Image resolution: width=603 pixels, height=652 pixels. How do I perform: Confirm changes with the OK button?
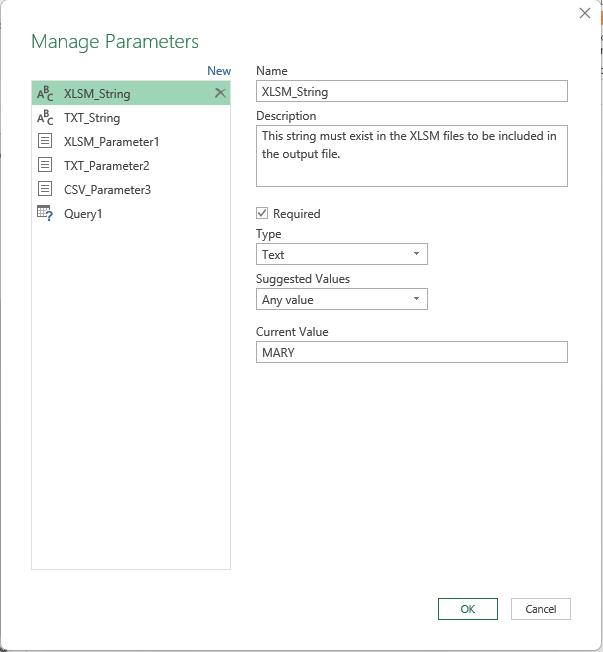click(468, 609)
